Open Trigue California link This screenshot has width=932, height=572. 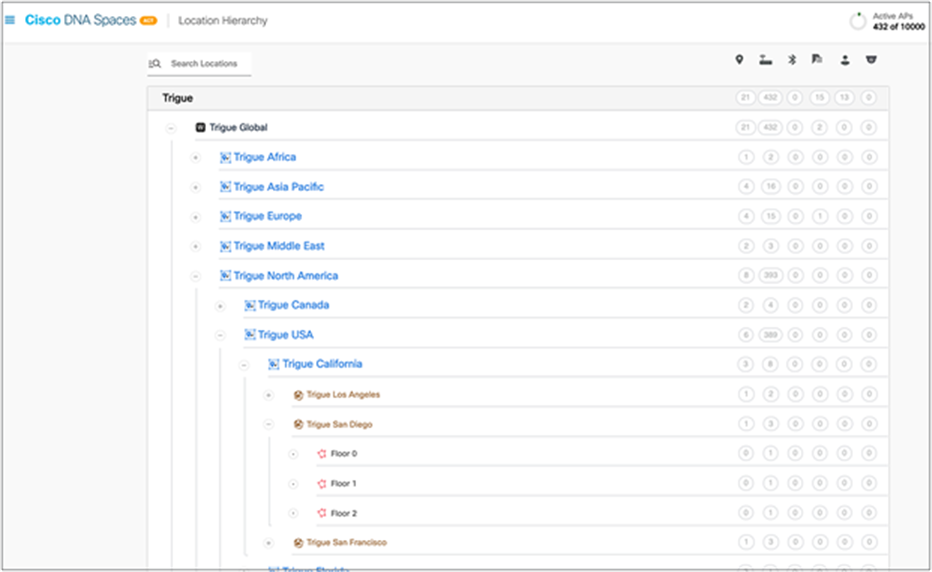(x=322, y=363)
